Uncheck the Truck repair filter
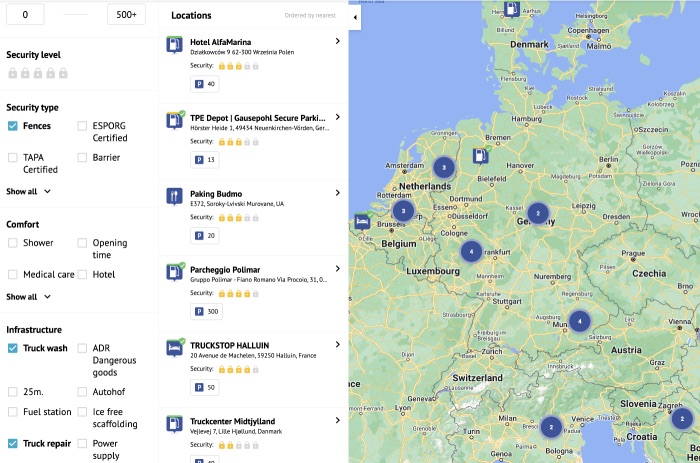 pos(12,443)
